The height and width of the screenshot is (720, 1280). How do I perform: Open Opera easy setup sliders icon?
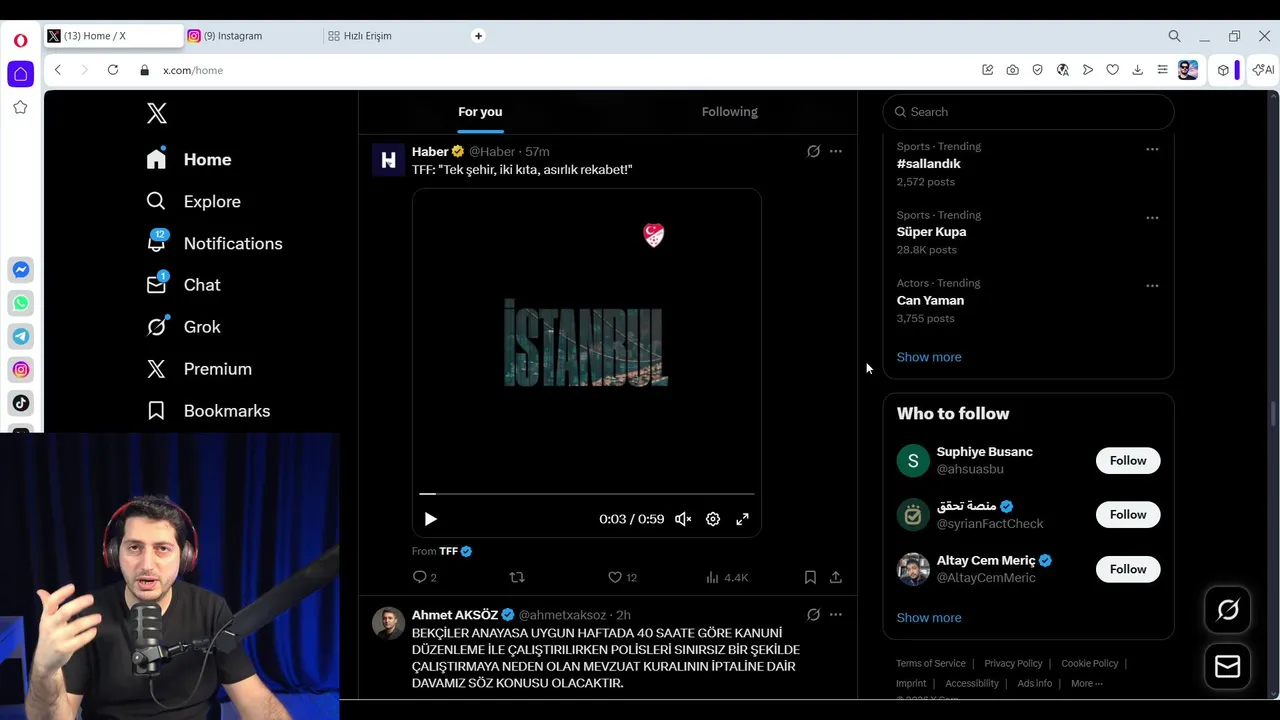pos(1162,70)
